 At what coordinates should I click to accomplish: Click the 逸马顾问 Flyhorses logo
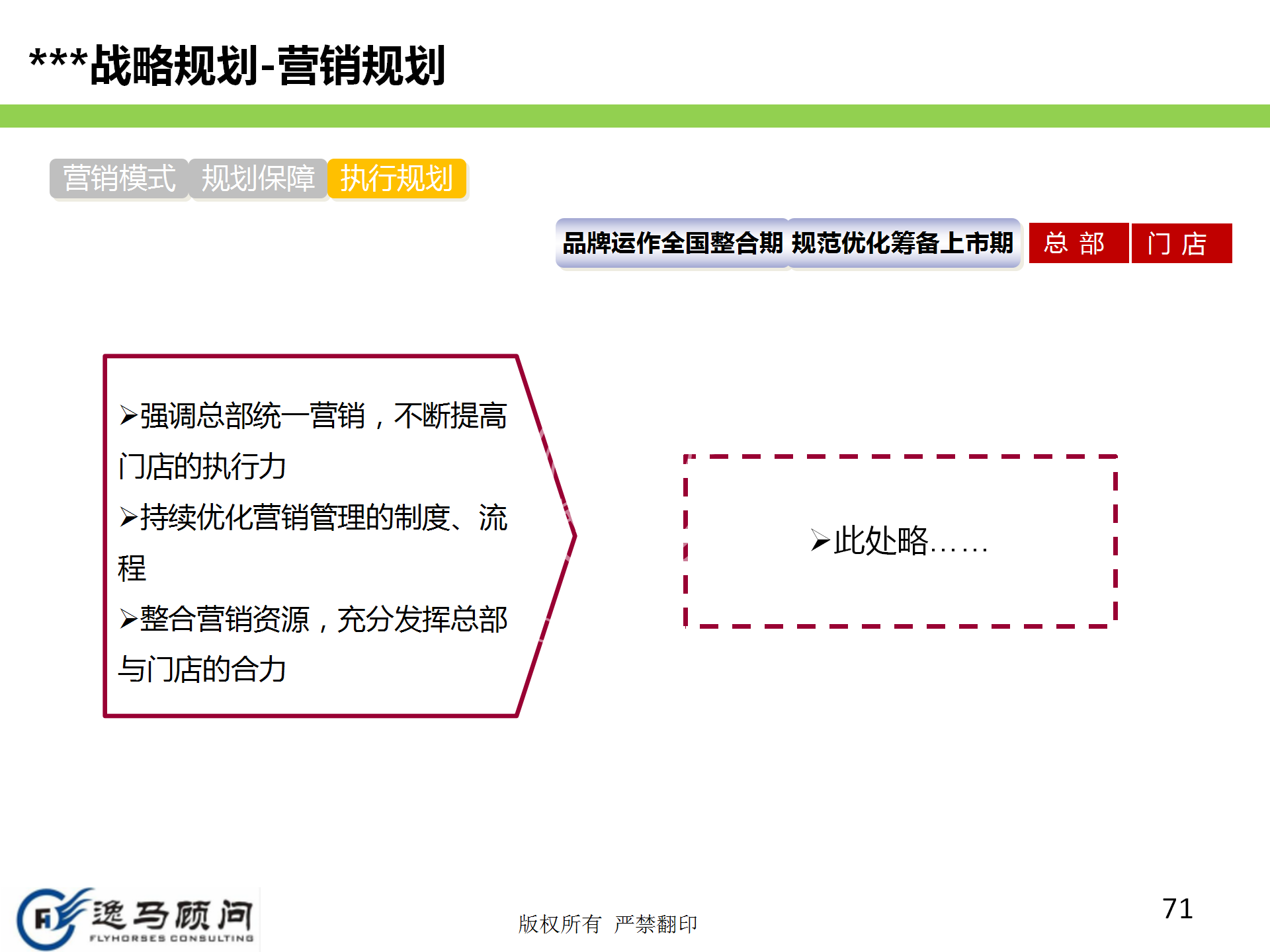coord(138,919)
